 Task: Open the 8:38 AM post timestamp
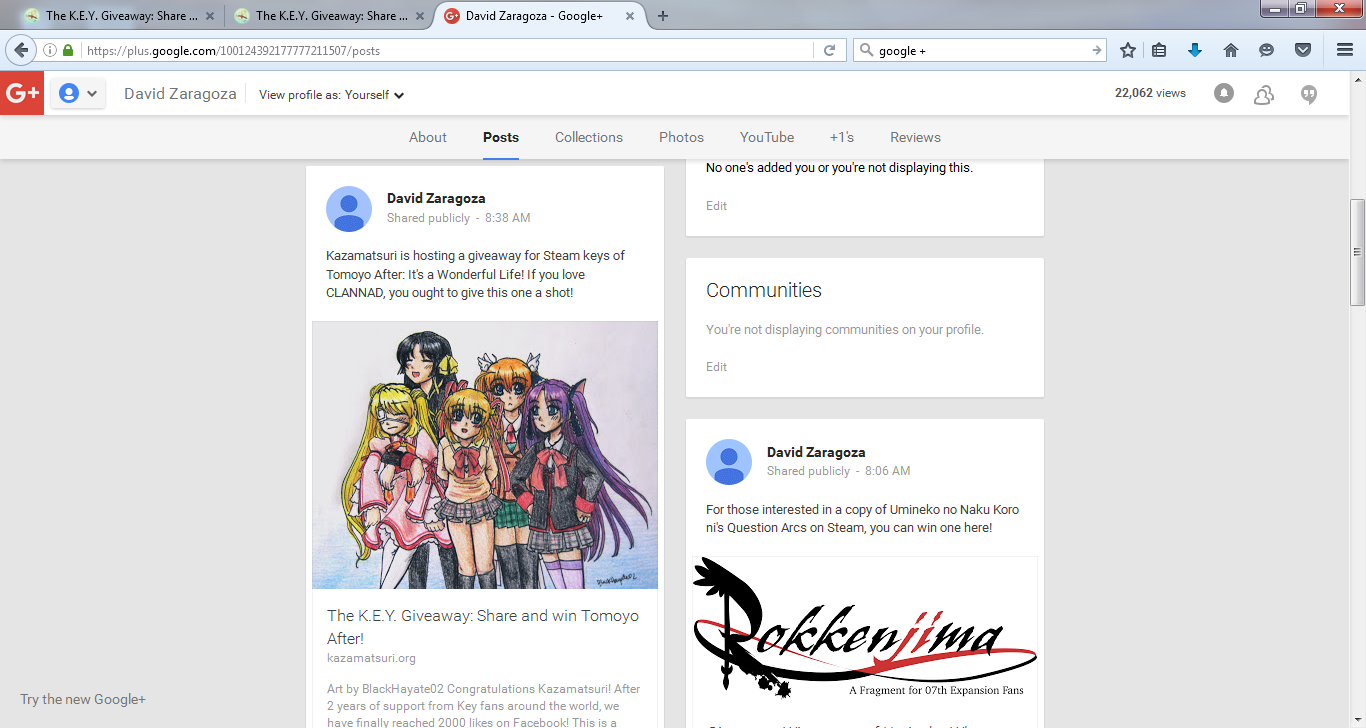pos(508,218)
